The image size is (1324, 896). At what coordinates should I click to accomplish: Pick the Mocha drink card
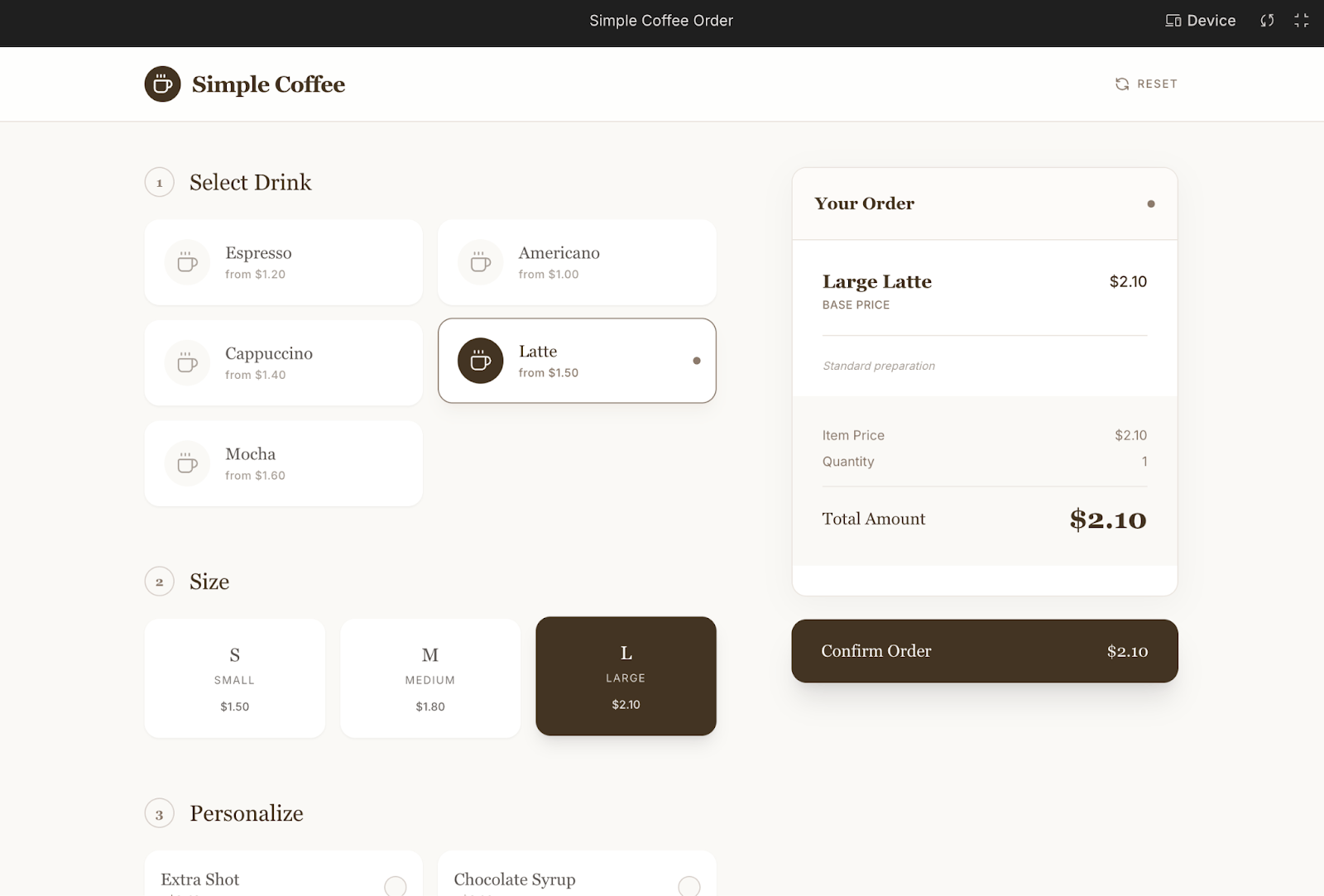pos(283,463)
